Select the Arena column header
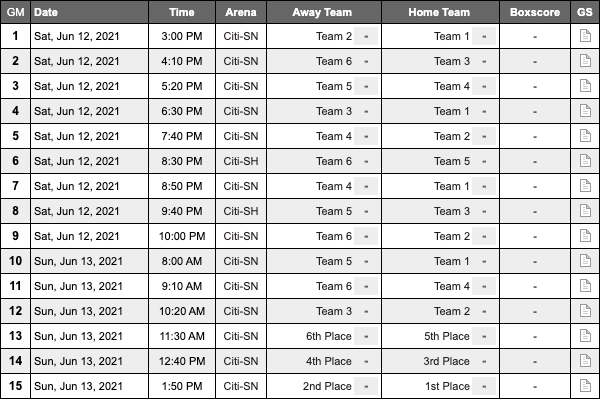 pos(241,12)
